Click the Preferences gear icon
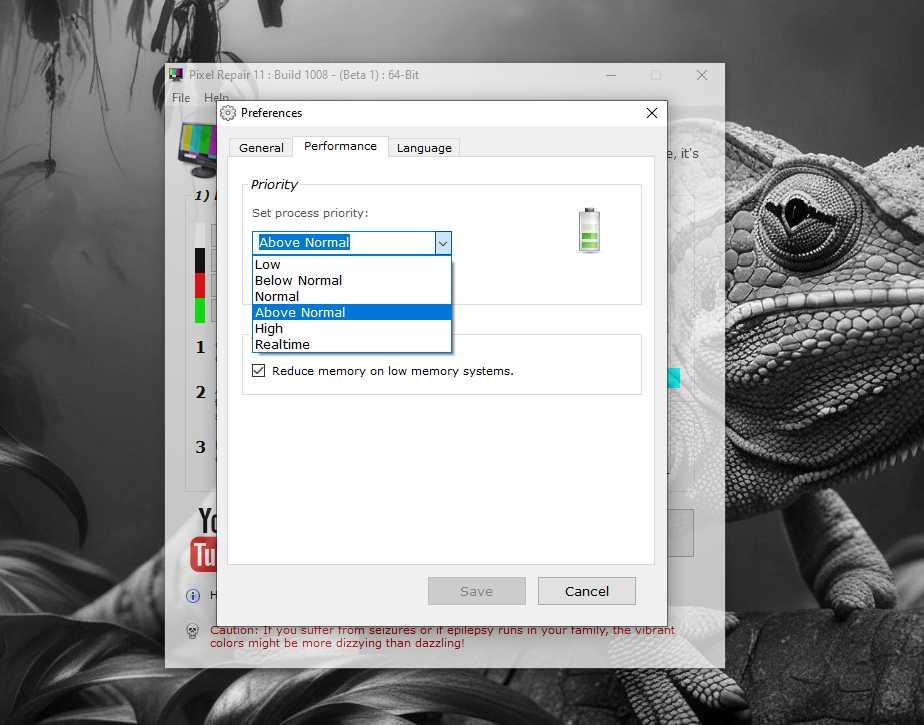 point(228,113)
